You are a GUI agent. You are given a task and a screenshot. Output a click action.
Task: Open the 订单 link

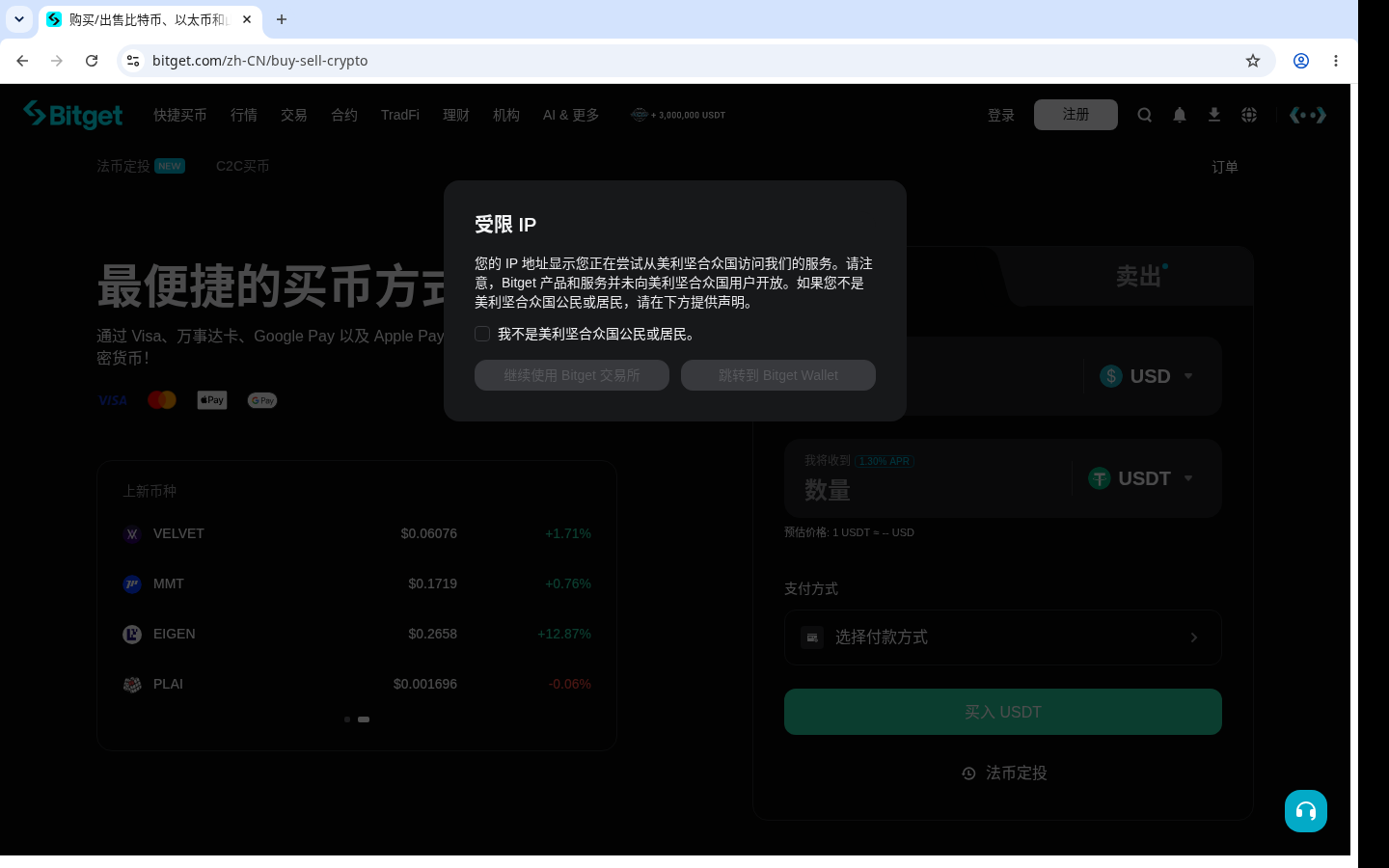tap(1225, 167)
